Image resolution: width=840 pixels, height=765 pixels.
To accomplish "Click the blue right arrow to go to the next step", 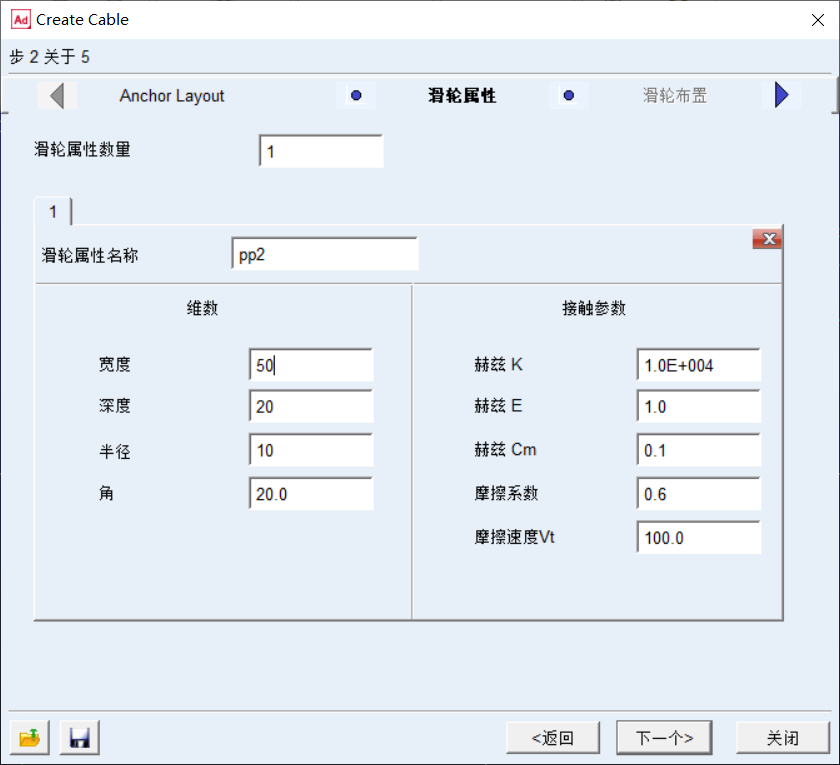I will coord(782,95).
